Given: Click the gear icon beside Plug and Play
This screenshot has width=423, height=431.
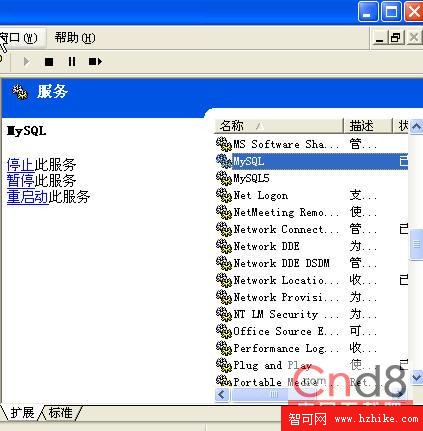Looking at the screenshot, I should (224, 365).
